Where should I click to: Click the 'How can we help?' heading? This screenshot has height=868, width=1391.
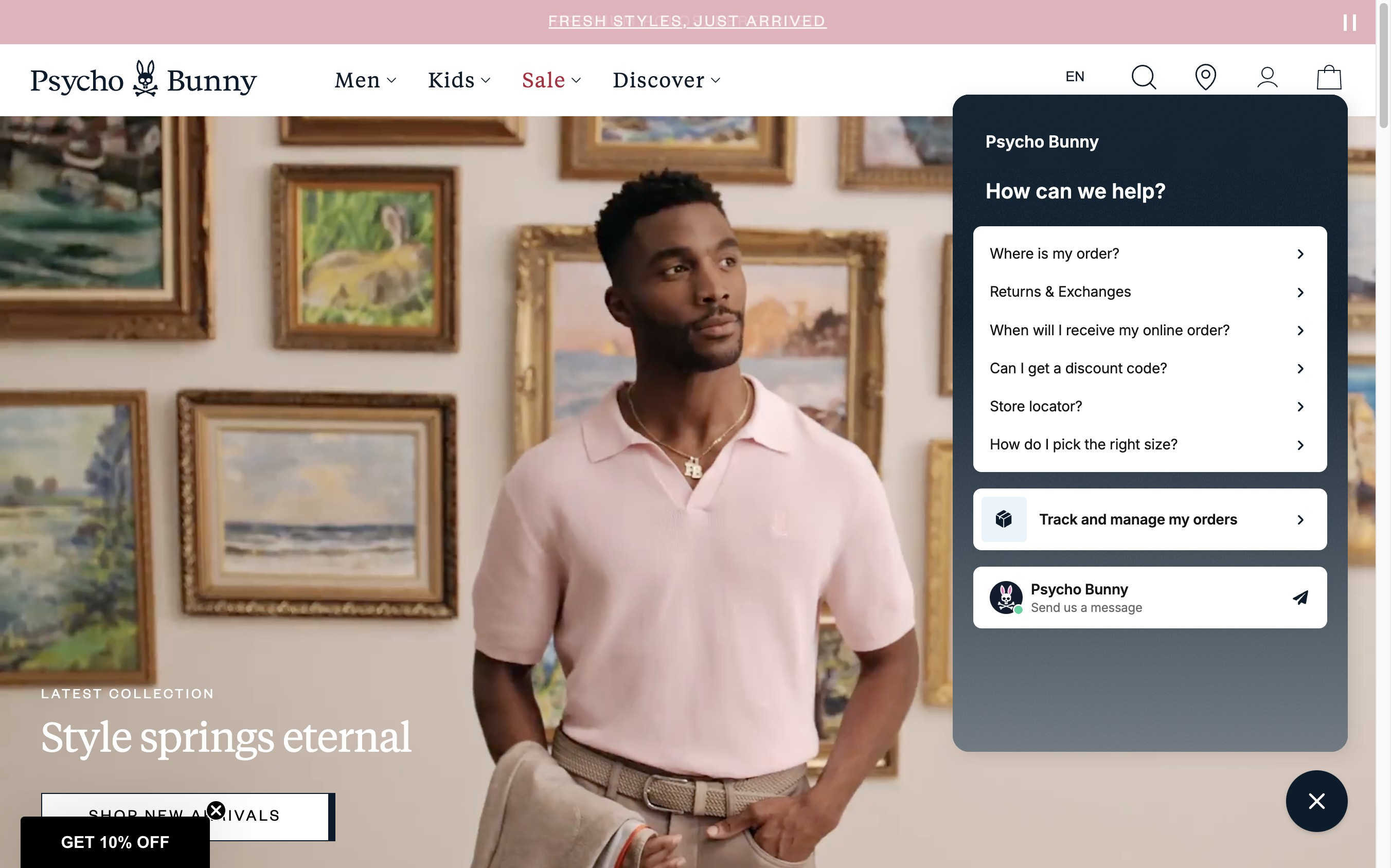tap(1075, 191)
